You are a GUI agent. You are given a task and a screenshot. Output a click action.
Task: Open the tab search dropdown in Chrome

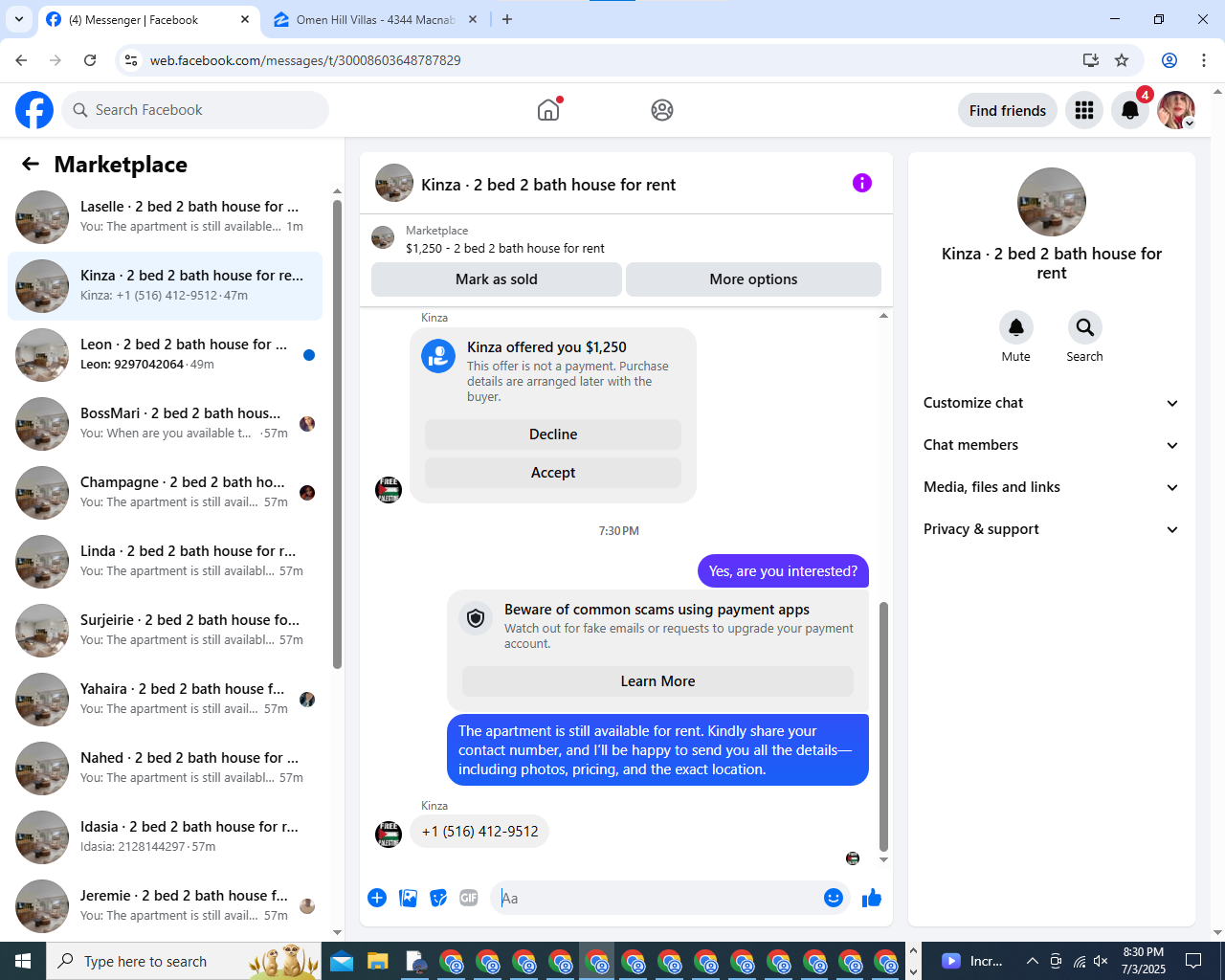point(19,19)
